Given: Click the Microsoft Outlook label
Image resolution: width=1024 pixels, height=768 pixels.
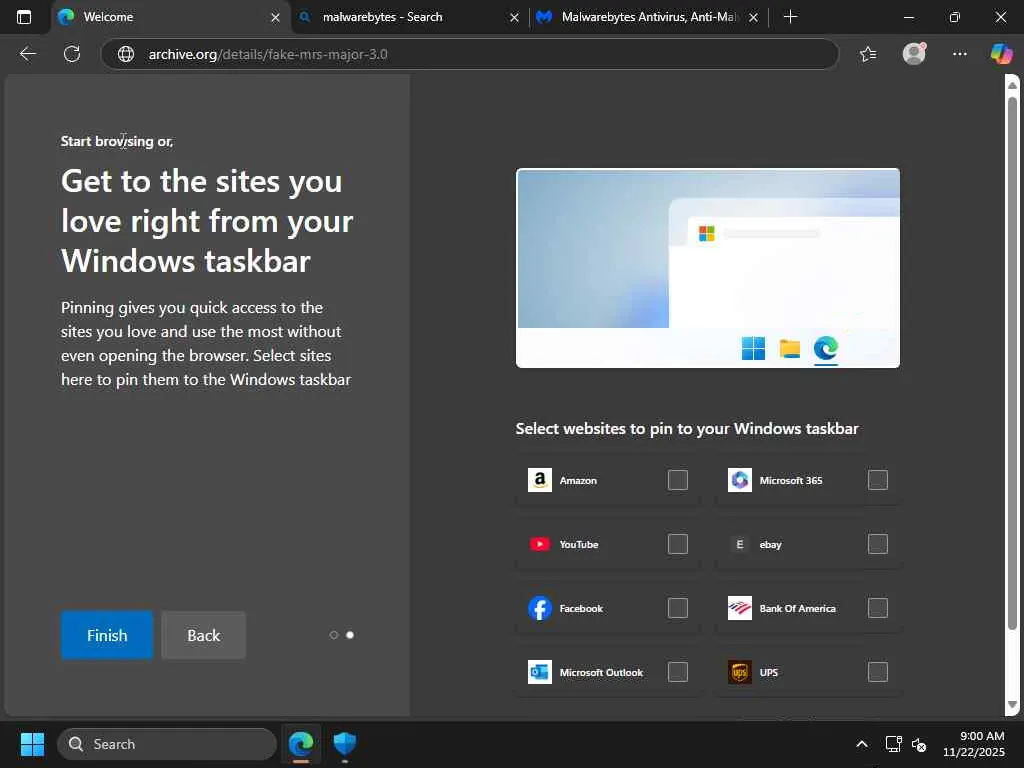Looking at the screenshot, I should pyautogui.click(x=601, y=673).
